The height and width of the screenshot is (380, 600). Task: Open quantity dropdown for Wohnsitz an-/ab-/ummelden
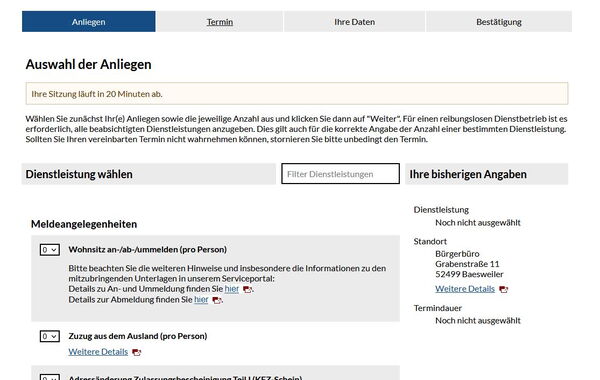pyautogui.click(x=50, y=250)
